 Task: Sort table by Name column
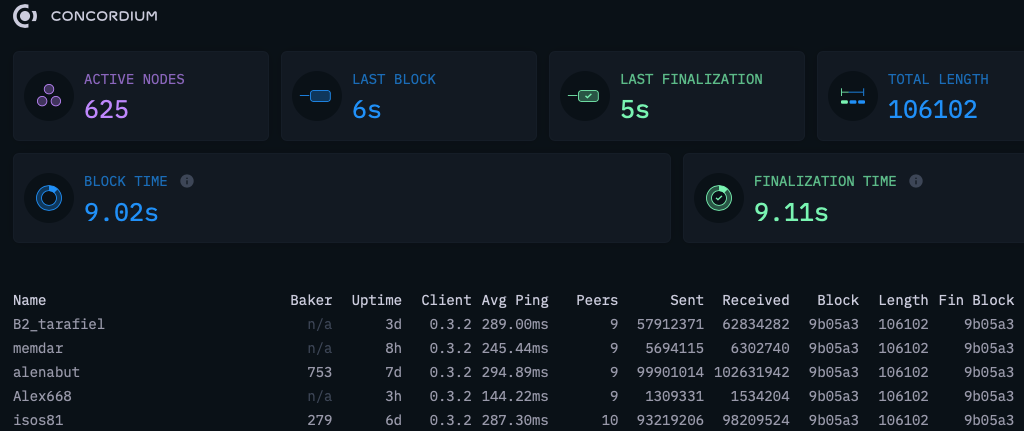29,300
